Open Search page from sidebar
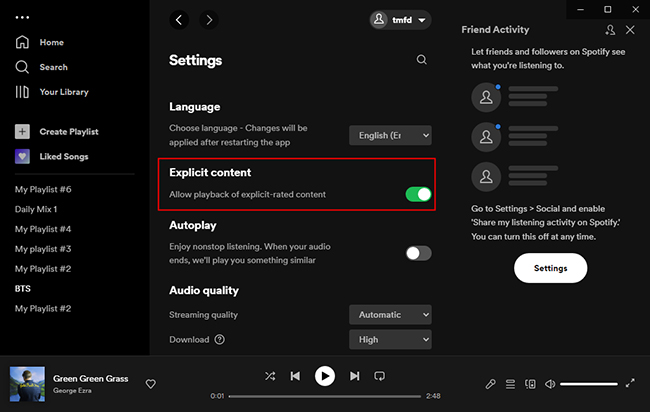The height and width of the screenshot is (412, 650). [41, 67]
